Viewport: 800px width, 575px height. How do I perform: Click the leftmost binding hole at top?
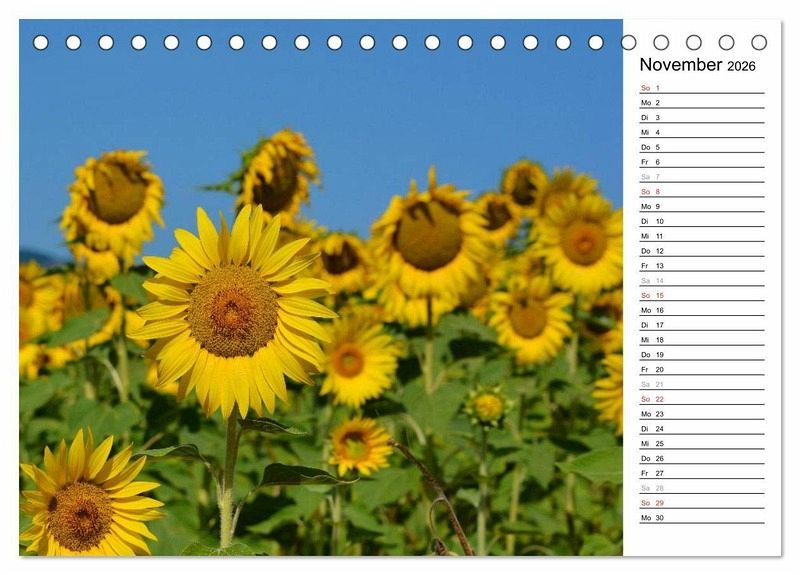tap(41, 43)
